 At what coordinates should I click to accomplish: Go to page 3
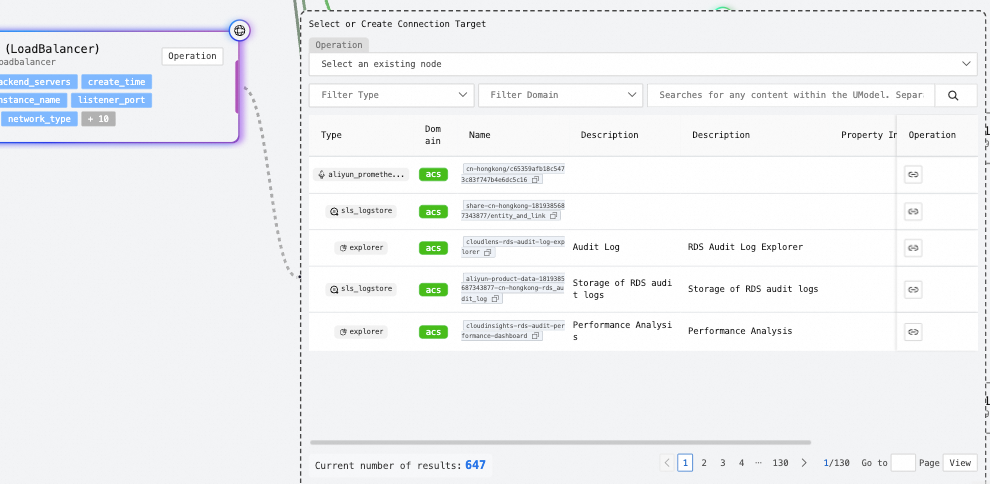723,463
